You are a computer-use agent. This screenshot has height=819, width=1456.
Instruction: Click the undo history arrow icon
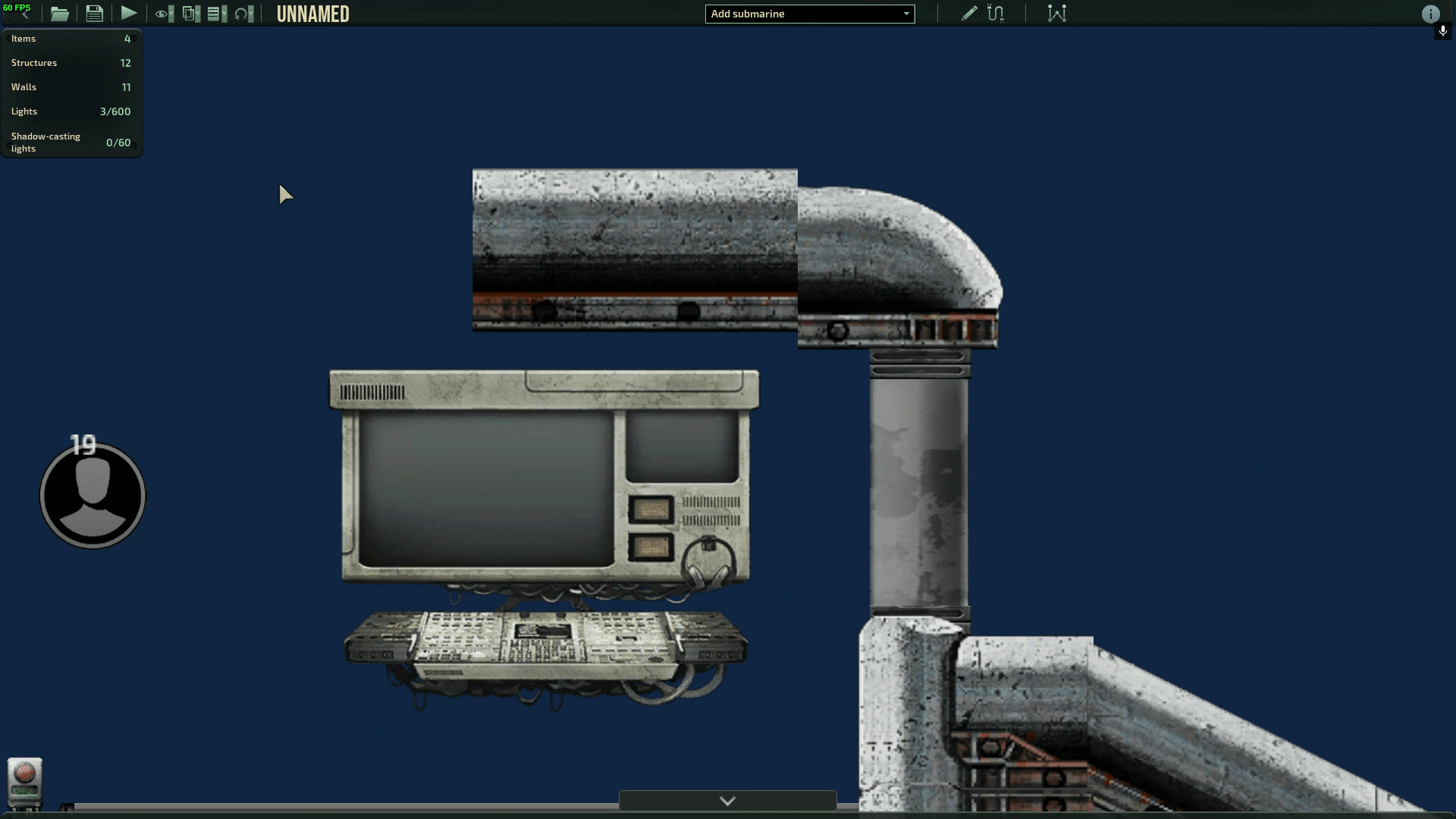242,14
